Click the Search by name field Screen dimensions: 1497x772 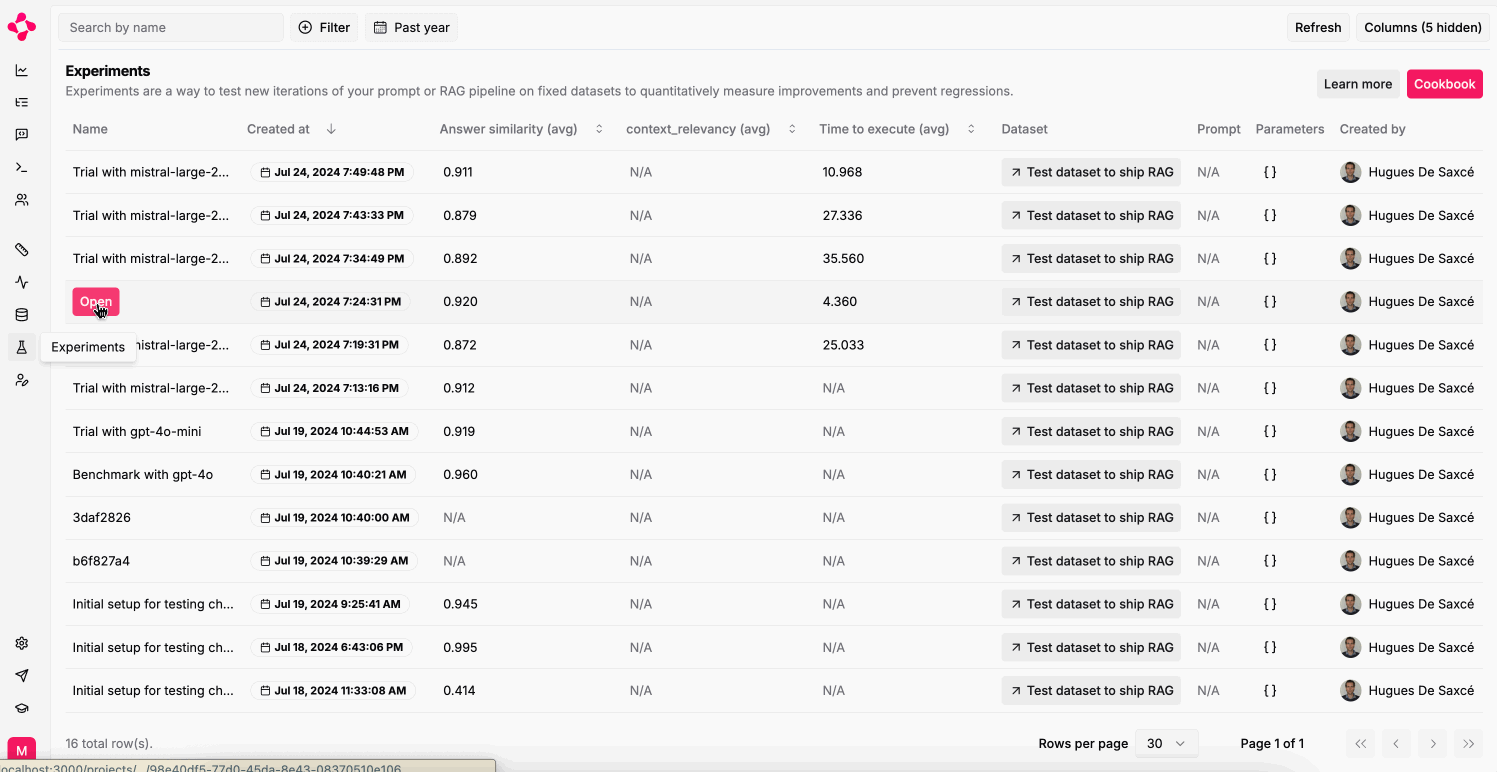click(171, 27)
